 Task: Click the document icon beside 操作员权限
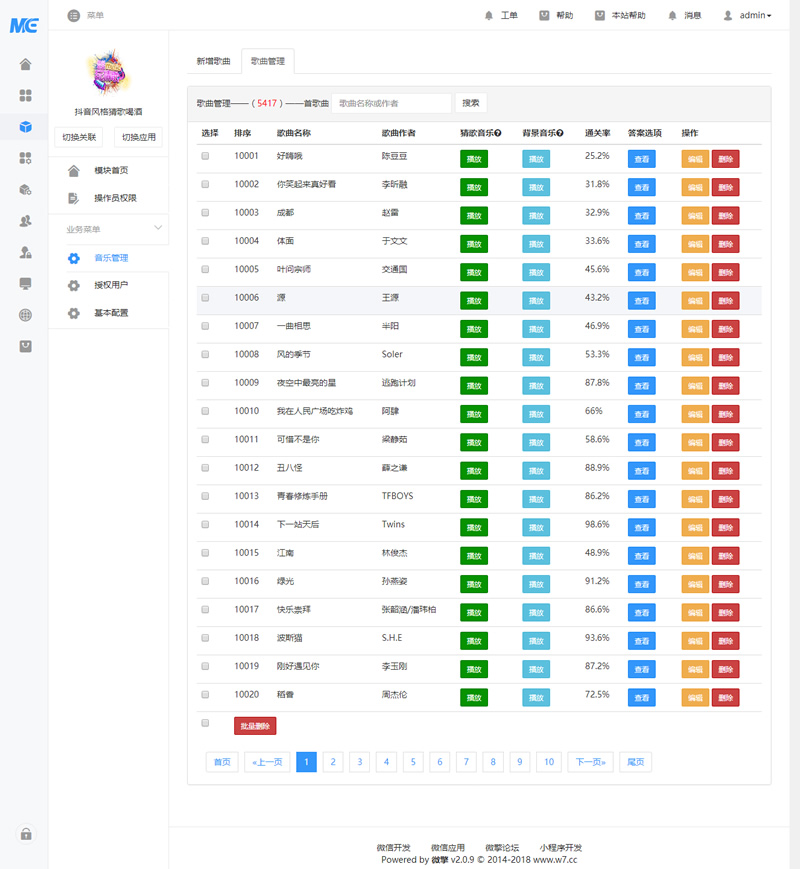72,198
